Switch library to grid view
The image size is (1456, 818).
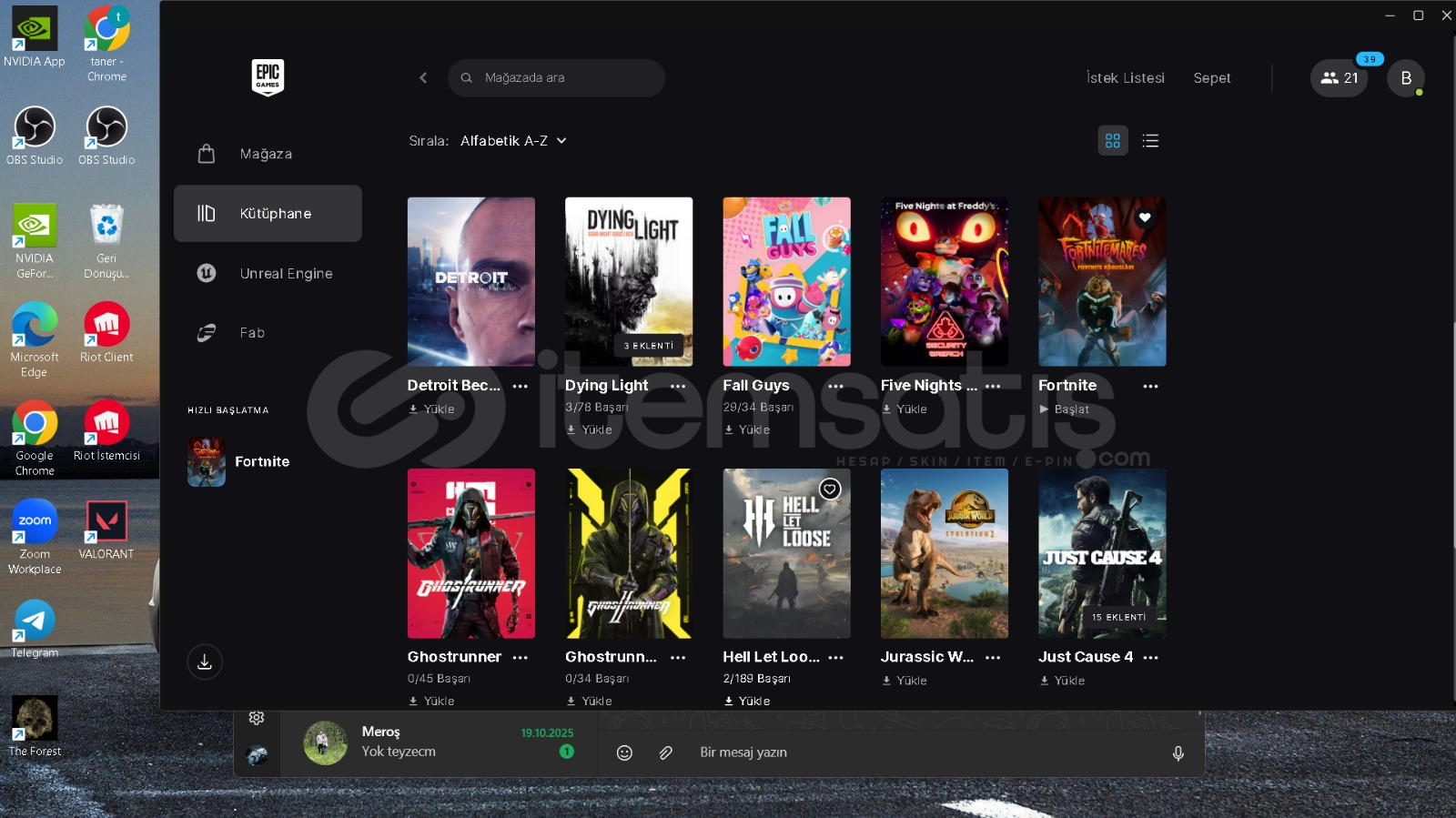(x=1112, y=141)
